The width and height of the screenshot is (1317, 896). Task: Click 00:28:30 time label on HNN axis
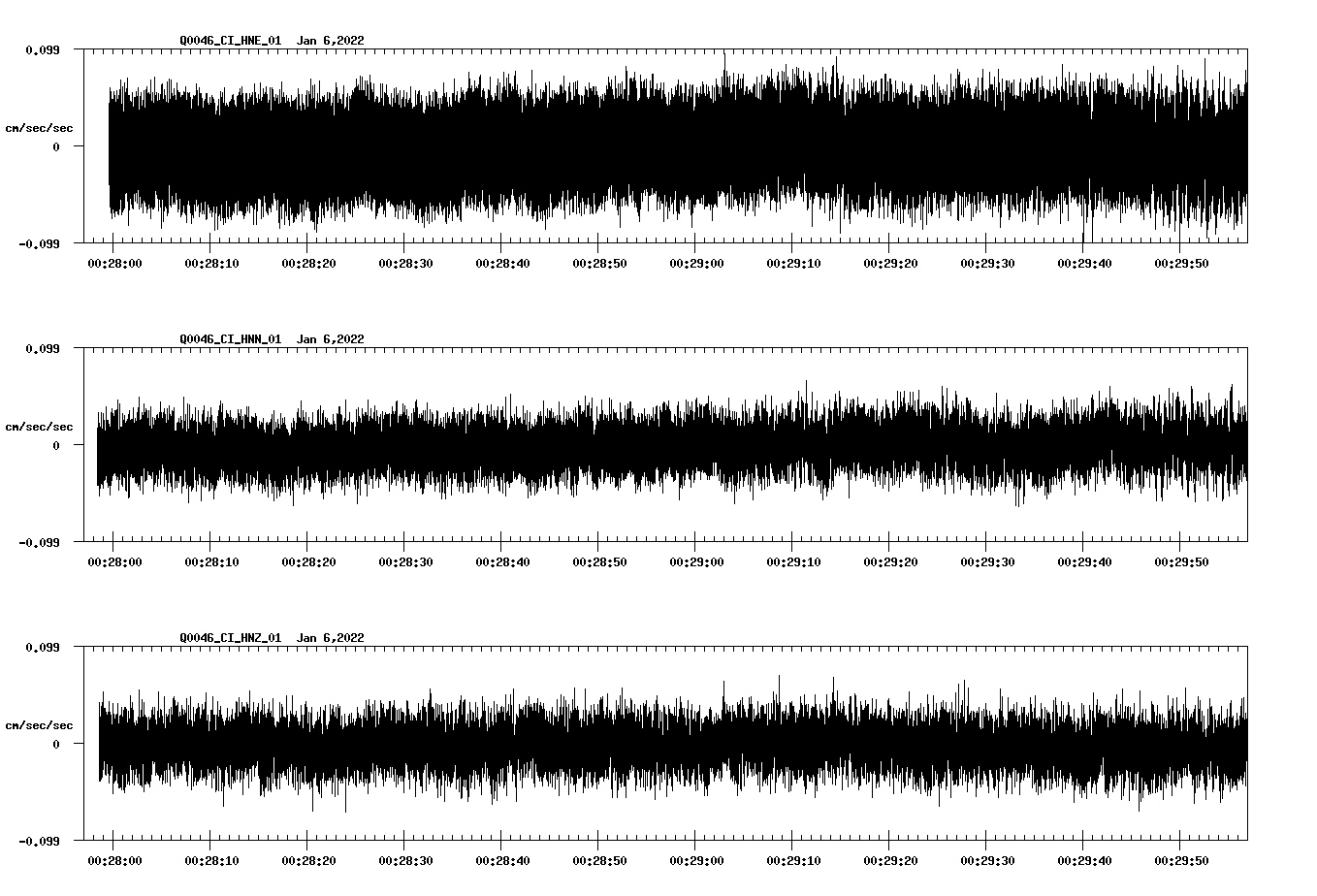pos(405,562)
